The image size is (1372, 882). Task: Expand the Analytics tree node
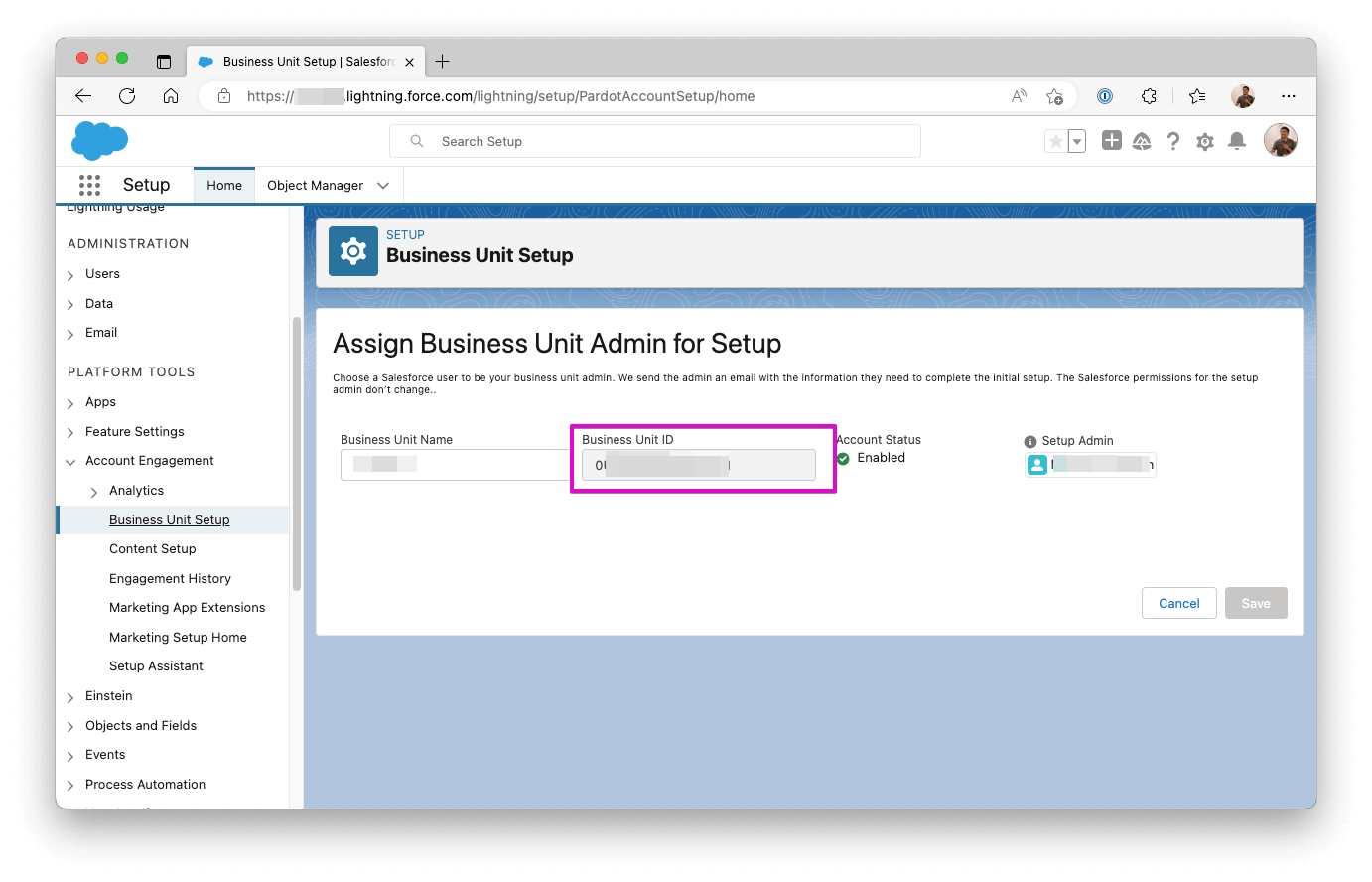point(94,492)
